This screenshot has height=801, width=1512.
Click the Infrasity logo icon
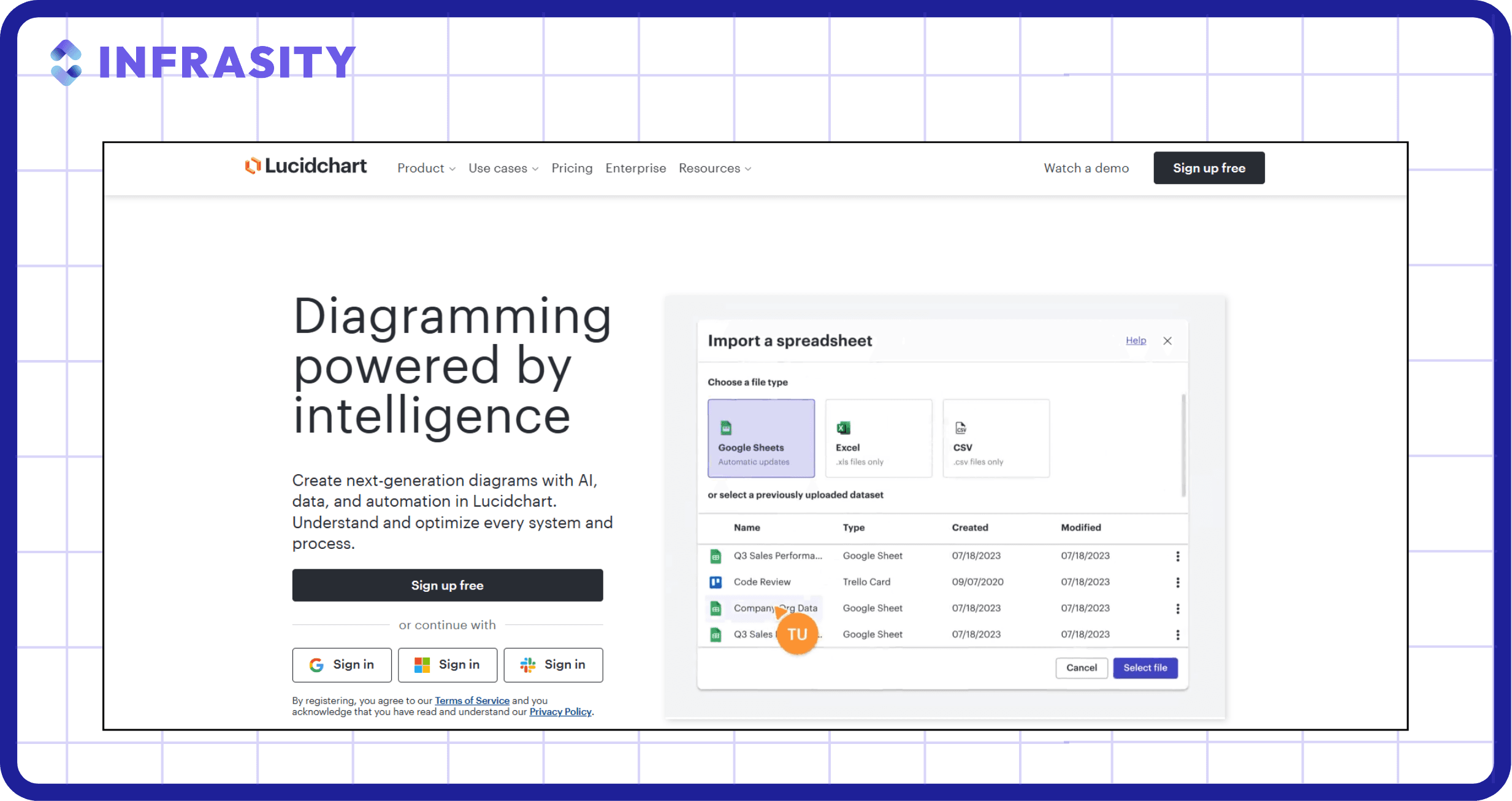[x=66, y=63]
